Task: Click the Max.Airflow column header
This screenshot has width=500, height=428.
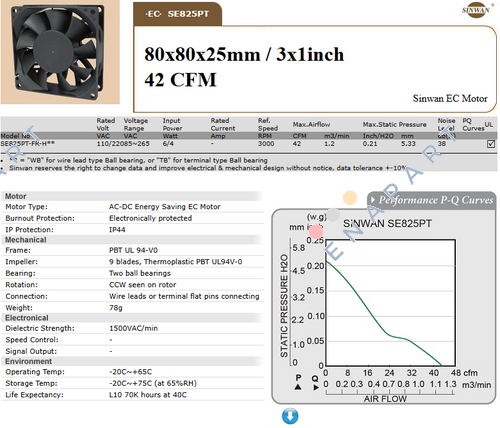Action: 311,124
